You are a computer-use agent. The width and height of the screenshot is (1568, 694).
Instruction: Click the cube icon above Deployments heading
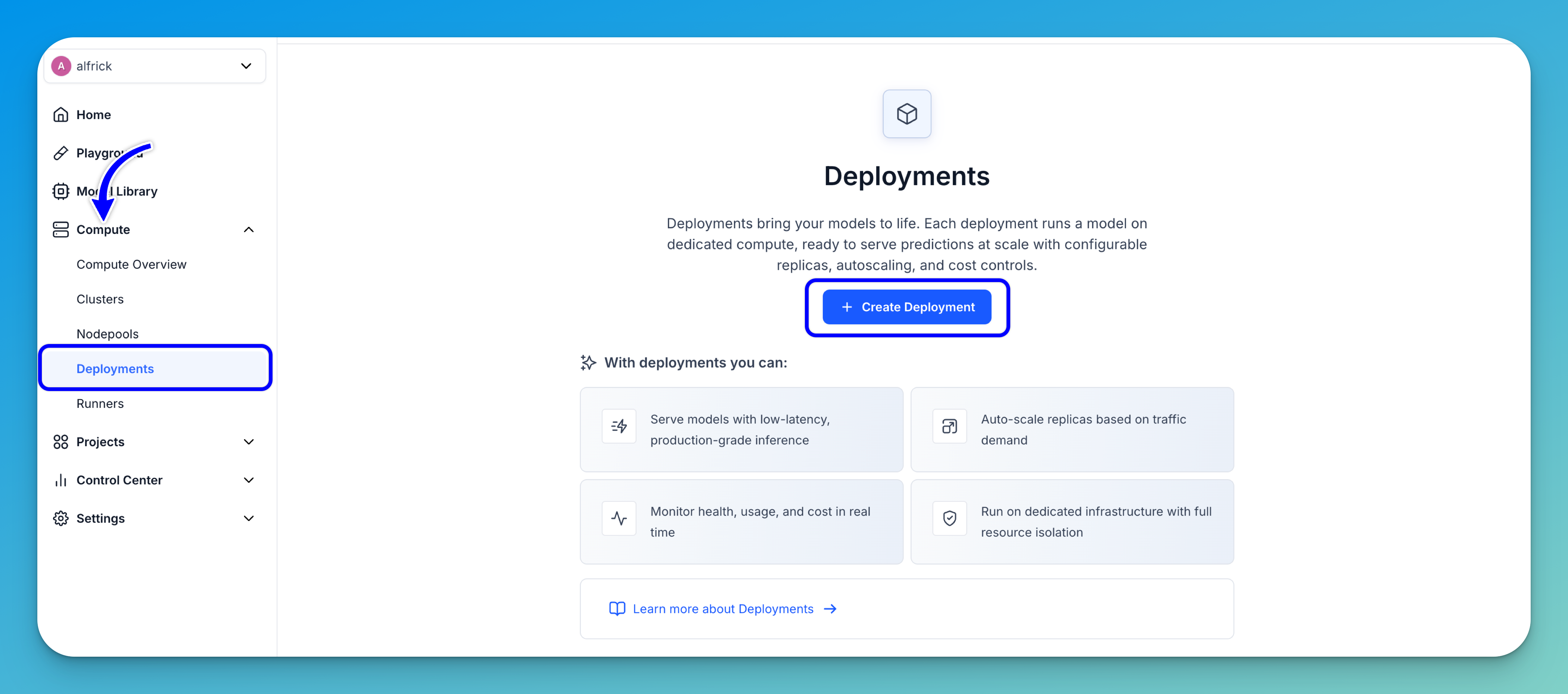tap(906, 114)
